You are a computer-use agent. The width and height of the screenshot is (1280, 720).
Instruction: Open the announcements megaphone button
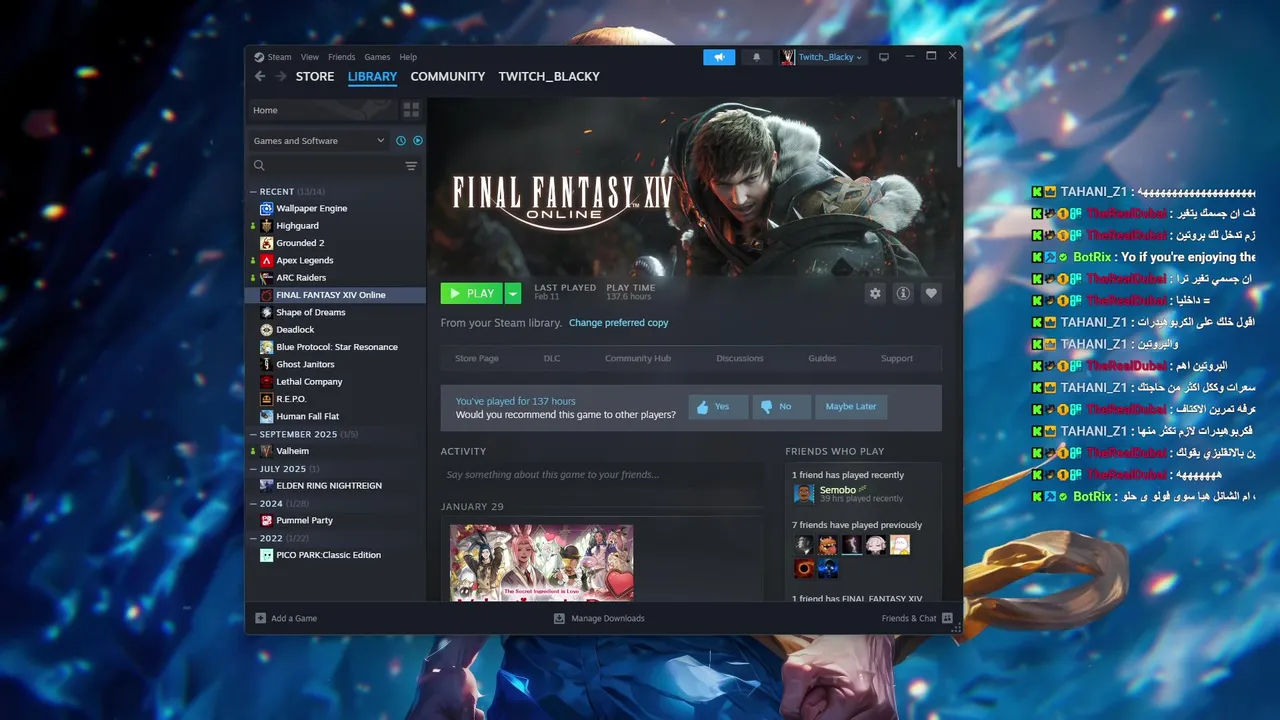pos(719,57)
